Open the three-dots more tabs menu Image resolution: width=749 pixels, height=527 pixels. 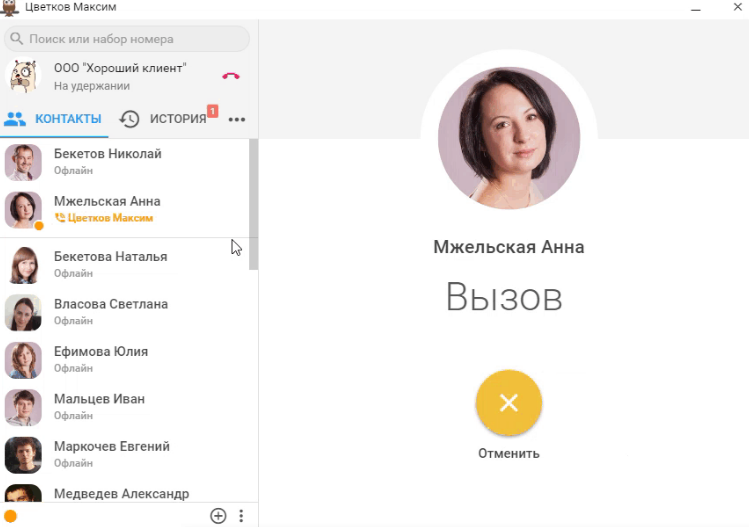(x=237, y=119)
